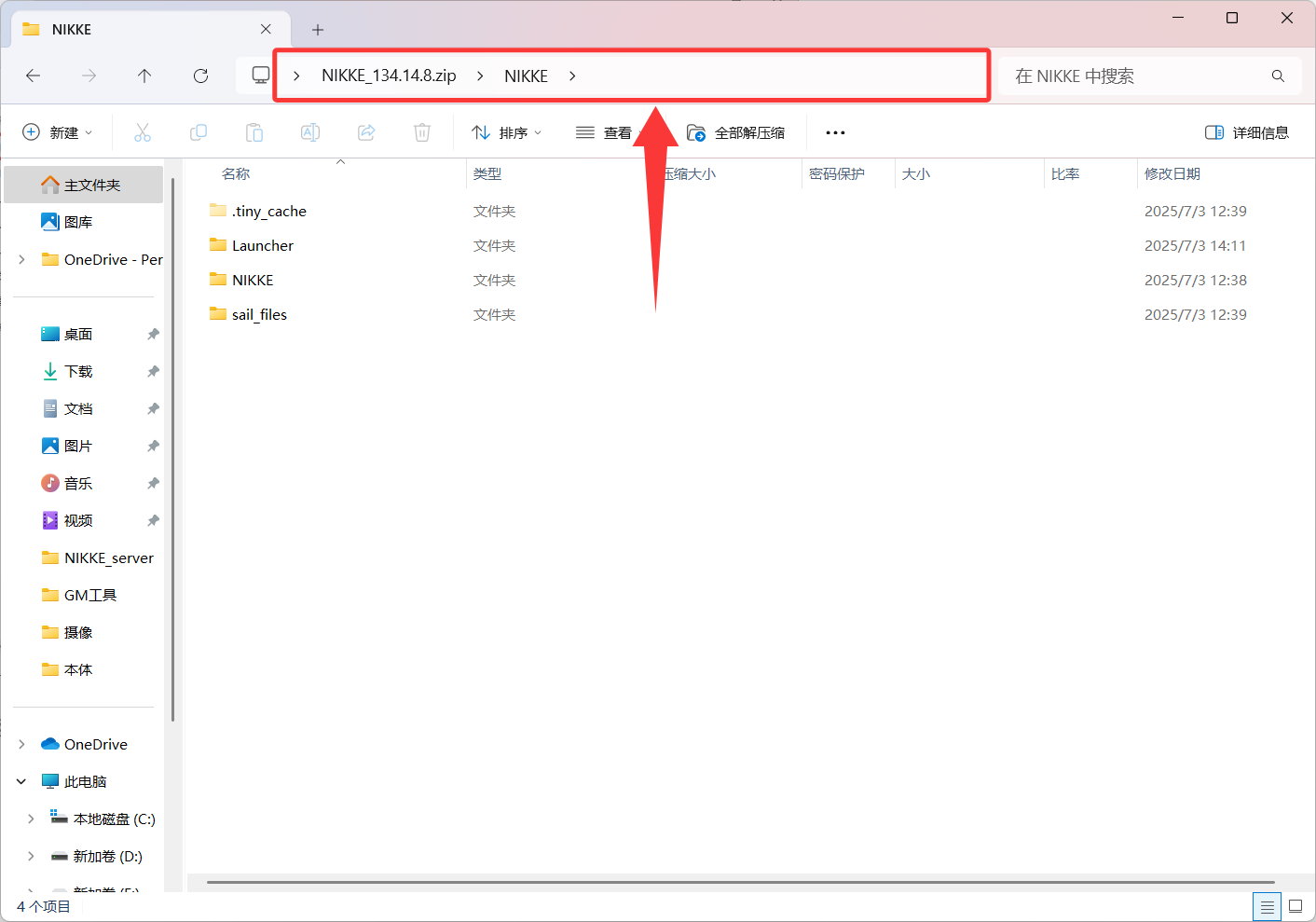The height and width of the screenshot is (922, 1316).
Task: Click the Cut scissors icon
Action: click(x=143, y=132)
